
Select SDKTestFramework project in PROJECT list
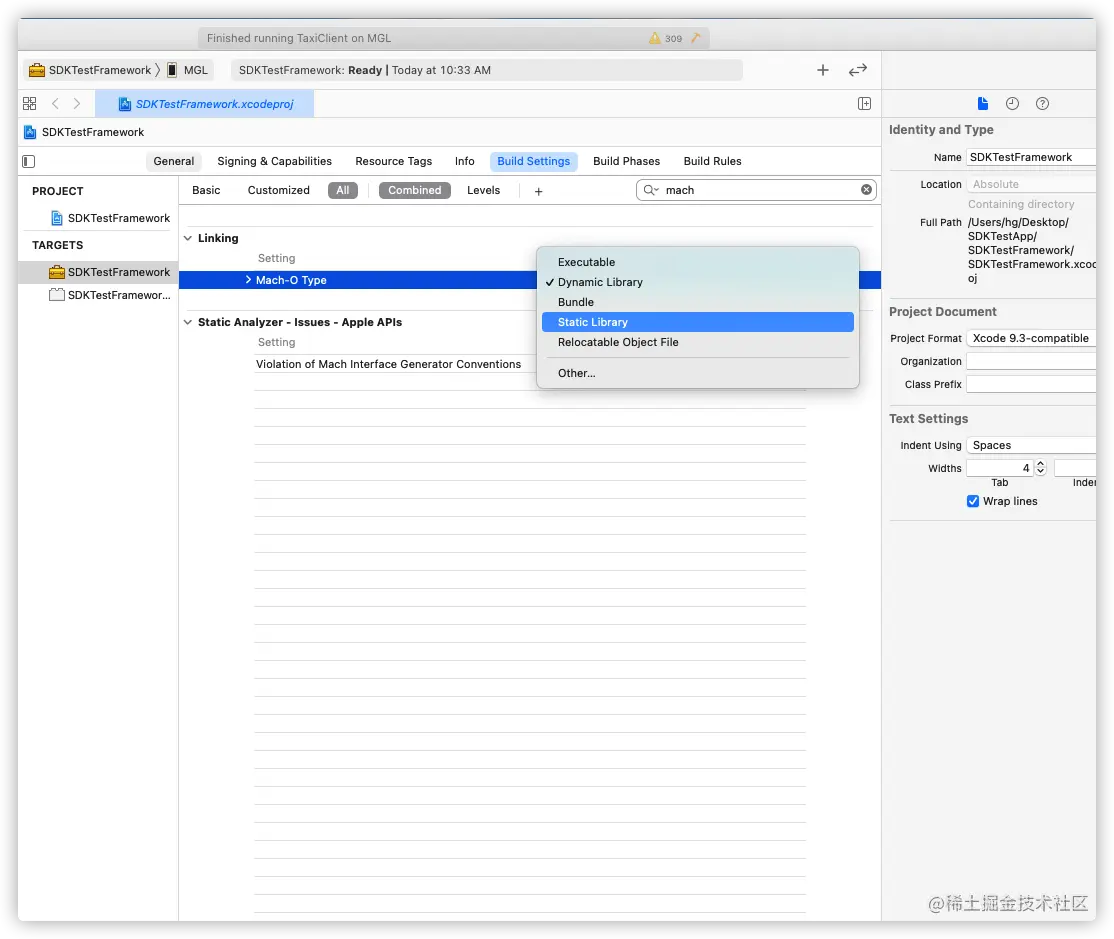(x=111, y=218)
